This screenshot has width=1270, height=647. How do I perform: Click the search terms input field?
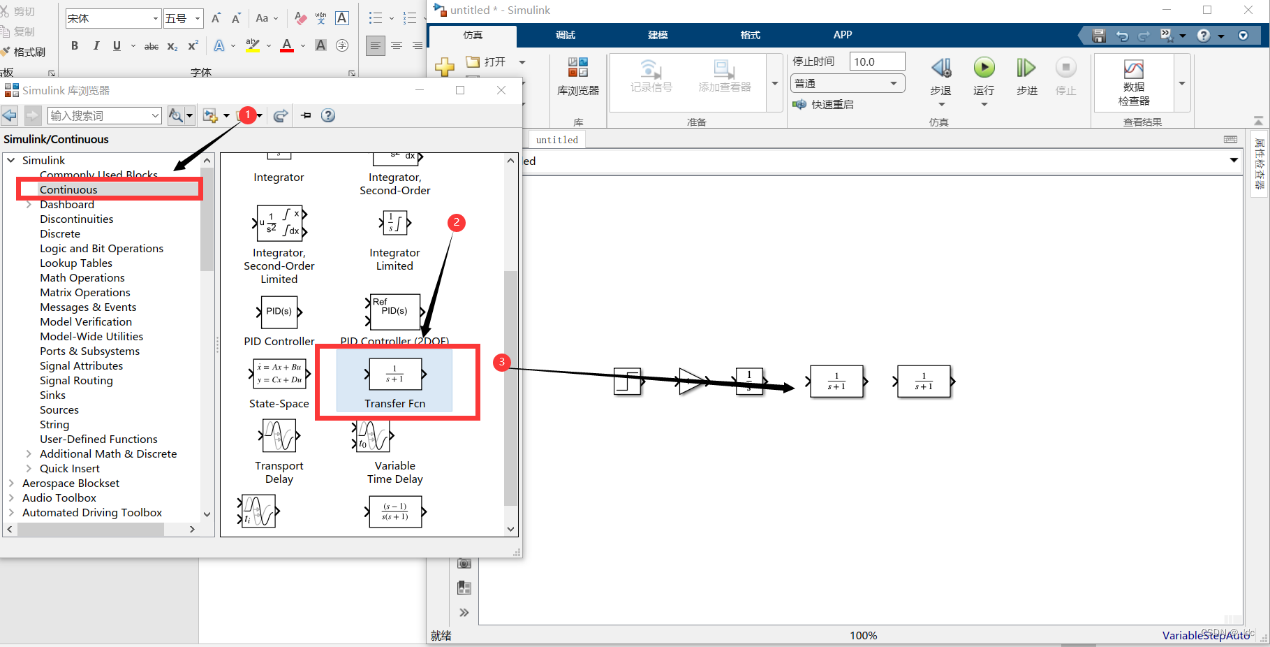104,116
